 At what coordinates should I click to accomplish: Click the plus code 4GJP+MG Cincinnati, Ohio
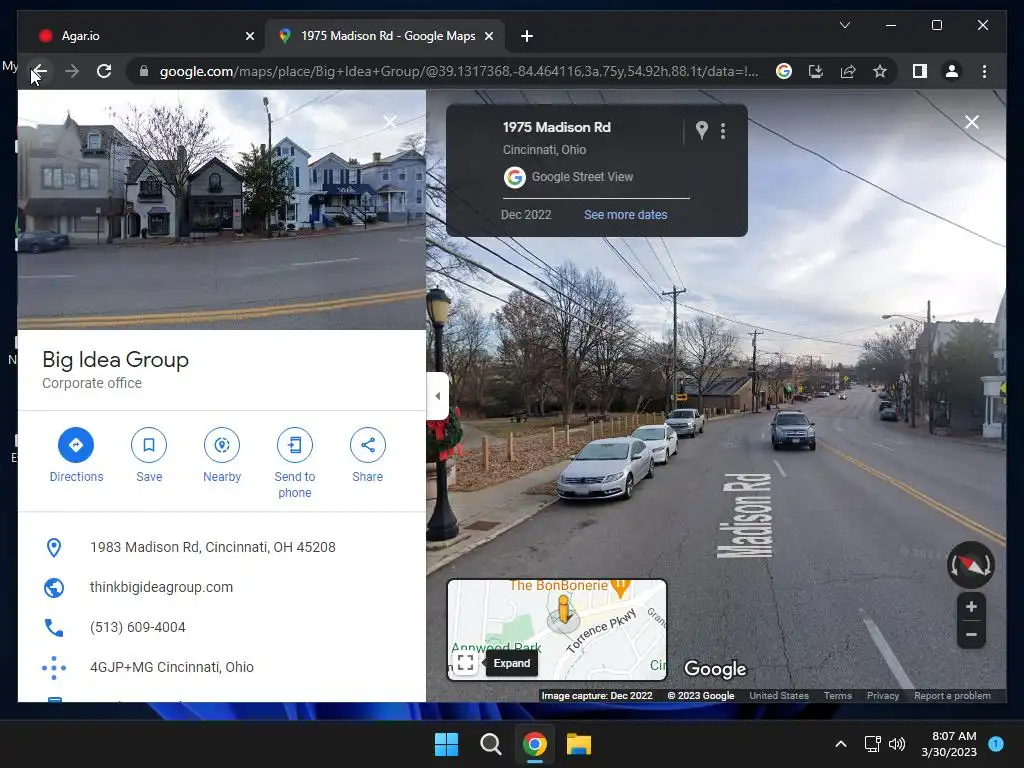point(172,667)
